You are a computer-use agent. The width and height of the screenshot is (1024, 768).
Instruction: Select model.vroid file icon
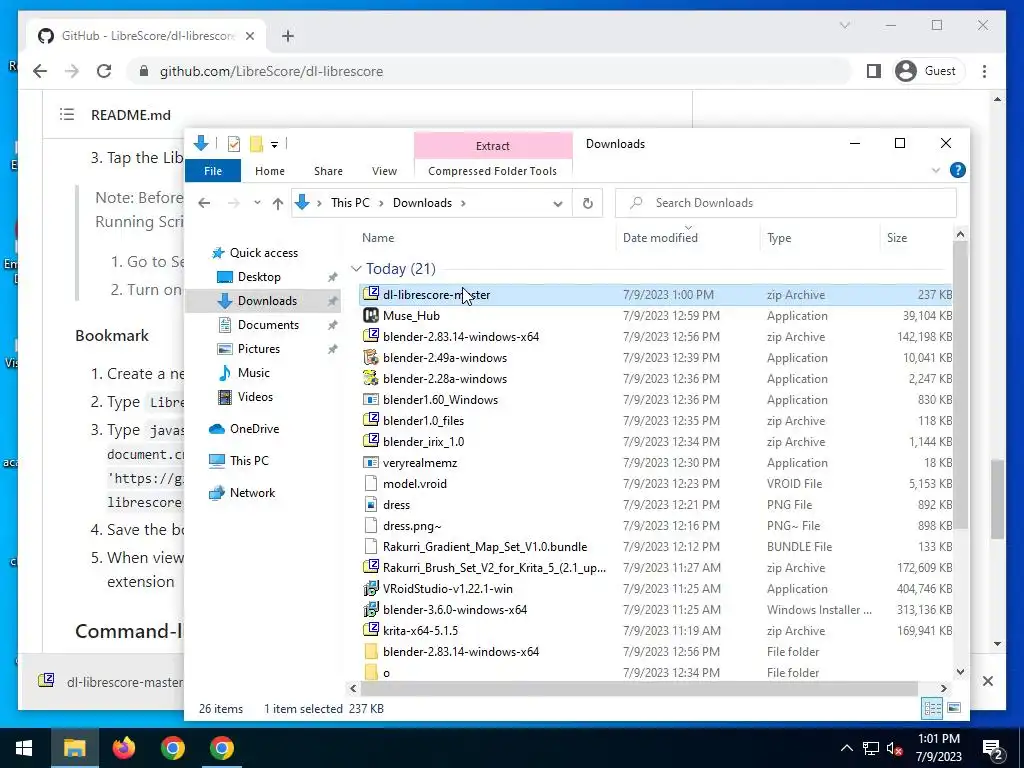[x=371, y=483]
